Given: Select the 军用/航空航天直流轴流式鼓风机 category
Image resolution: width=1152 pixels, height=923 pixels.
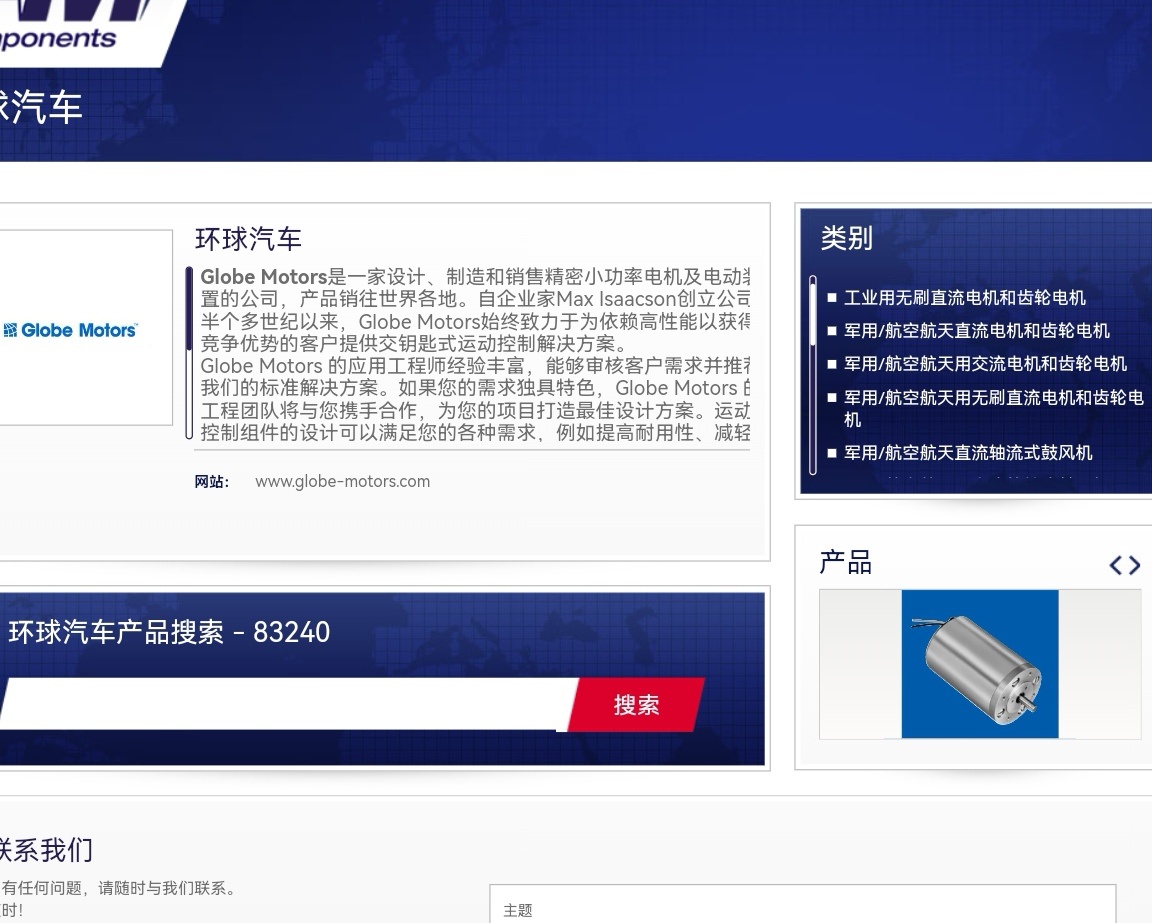Looking at the screenshot, I should 966,453.
